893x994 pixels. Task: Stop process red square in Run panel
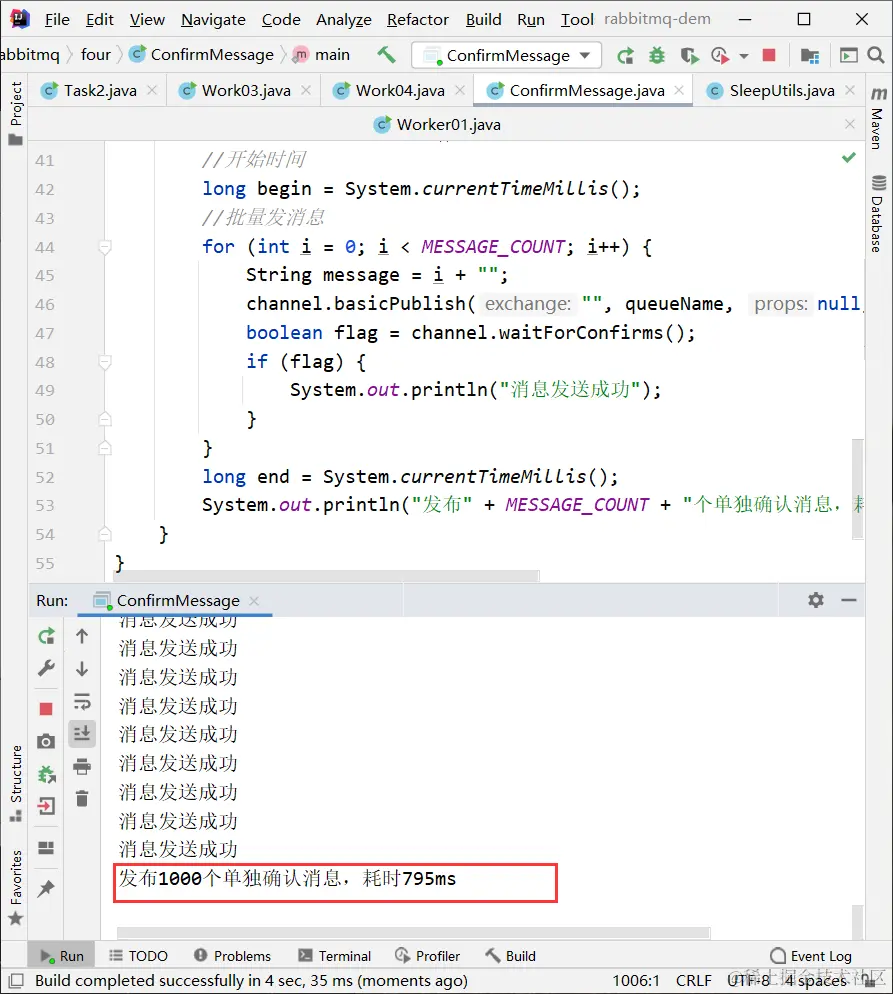point(46,709)
